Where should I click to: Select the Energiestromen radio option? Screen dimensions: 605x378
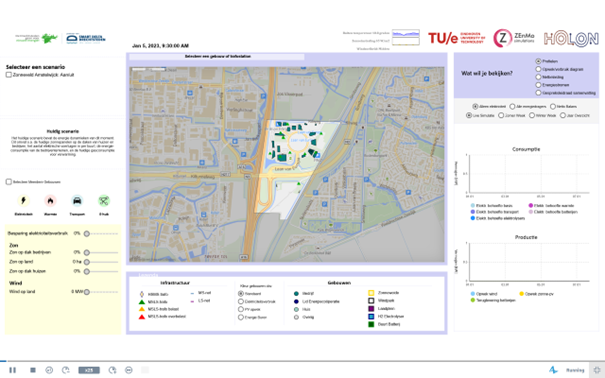click(538, 84)
